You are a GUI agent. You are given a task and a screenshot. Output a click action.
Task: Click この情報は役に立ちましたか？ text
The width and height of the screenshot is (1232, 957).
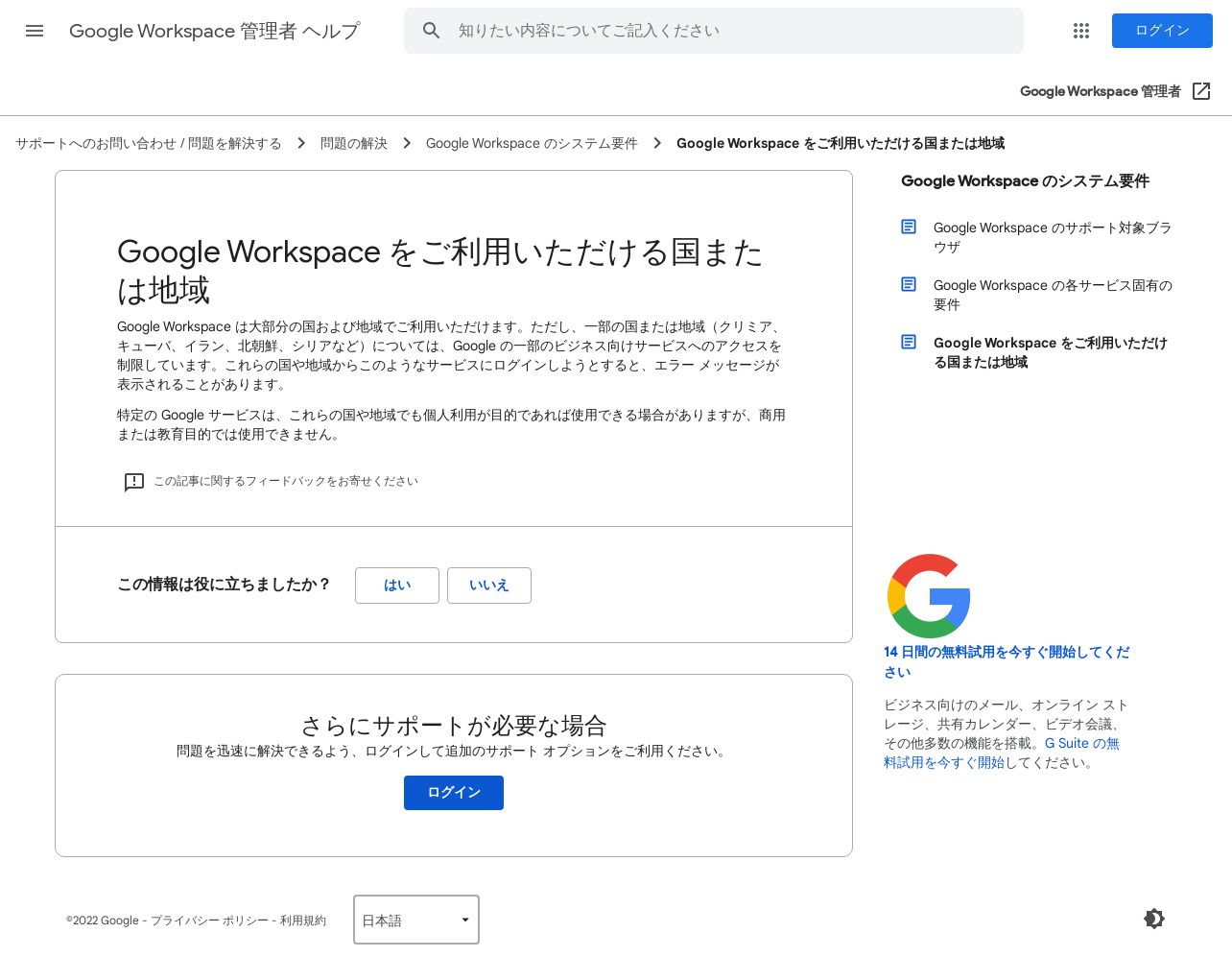click(224, 585)
